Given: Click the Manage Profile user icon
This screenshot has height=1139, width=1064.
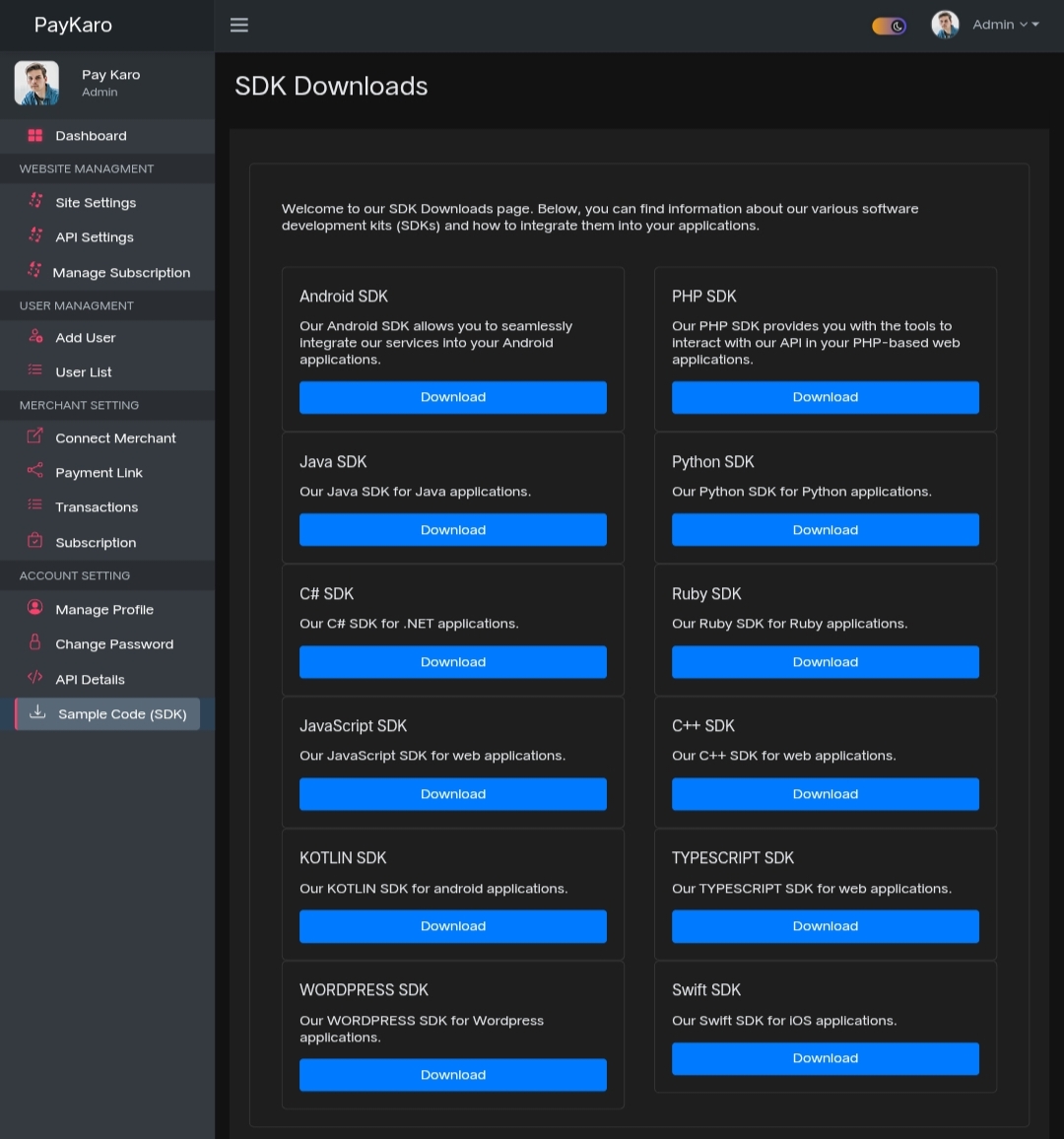Looking at the screenshot, I should 35,608.
